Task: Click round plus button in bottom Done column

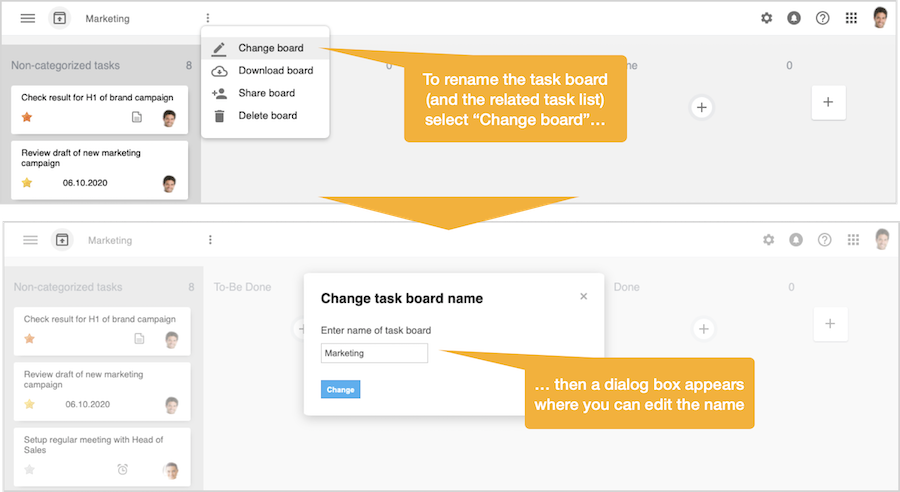Action: pyautogui.click(x=704, y=329)
